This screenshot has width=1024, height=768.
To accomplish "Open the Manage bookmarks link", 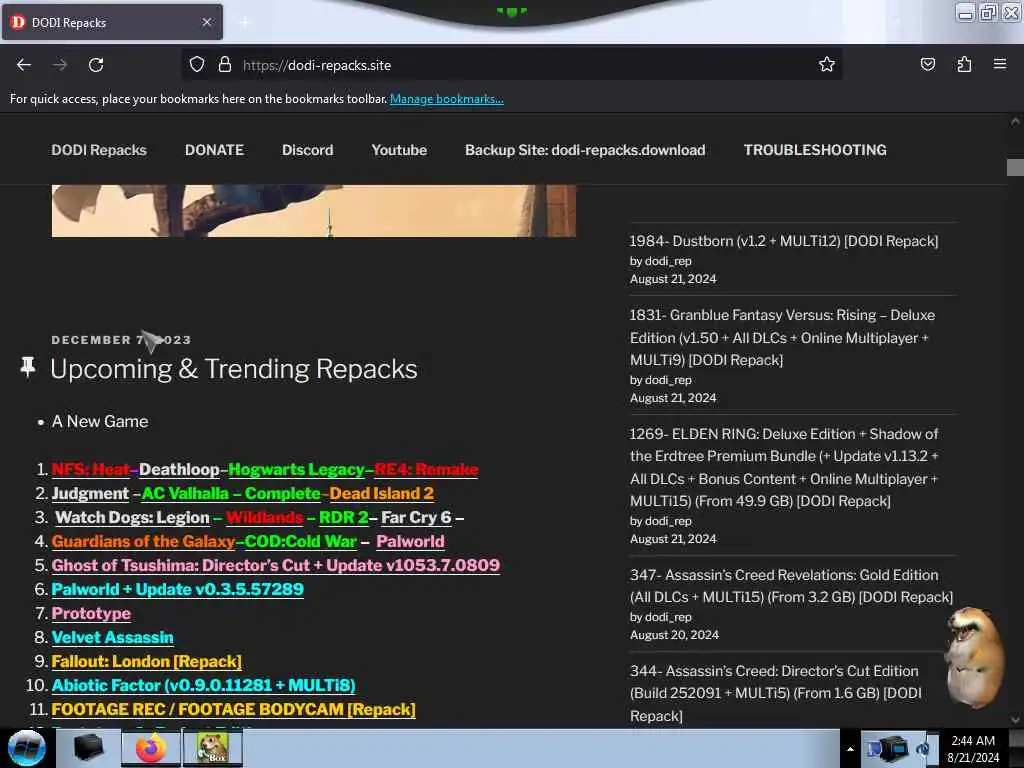I will click(447, 99).
